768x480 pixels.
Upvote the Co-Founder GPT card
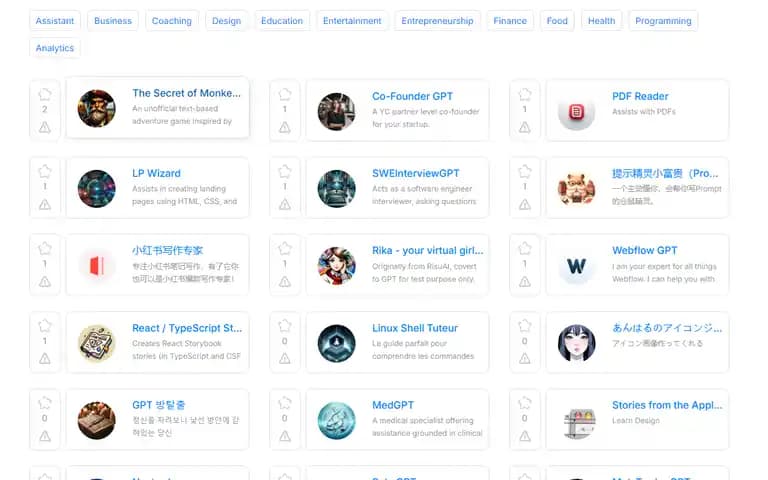coord(285,95)
